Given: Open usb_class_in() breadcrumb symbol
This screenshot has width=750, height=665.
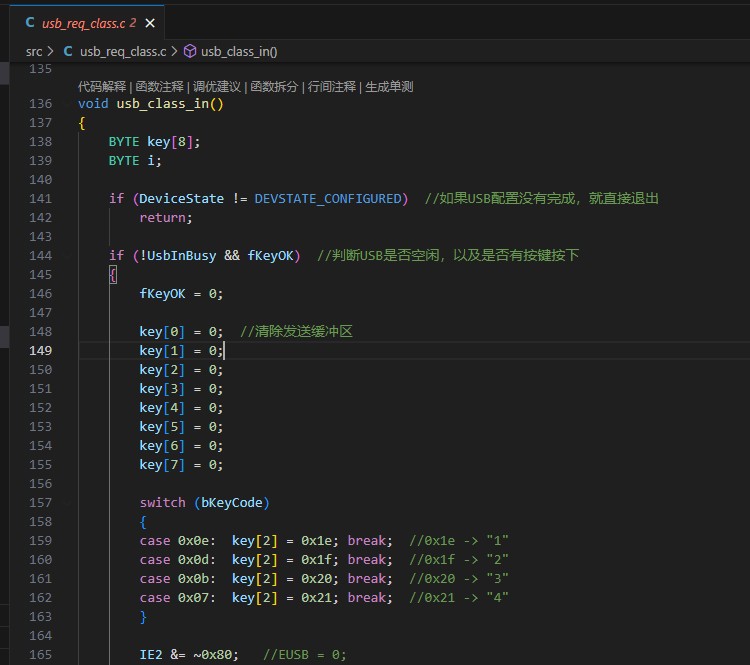Looking at the screenshot, I should pyautogui.click(x=239, y=52).
